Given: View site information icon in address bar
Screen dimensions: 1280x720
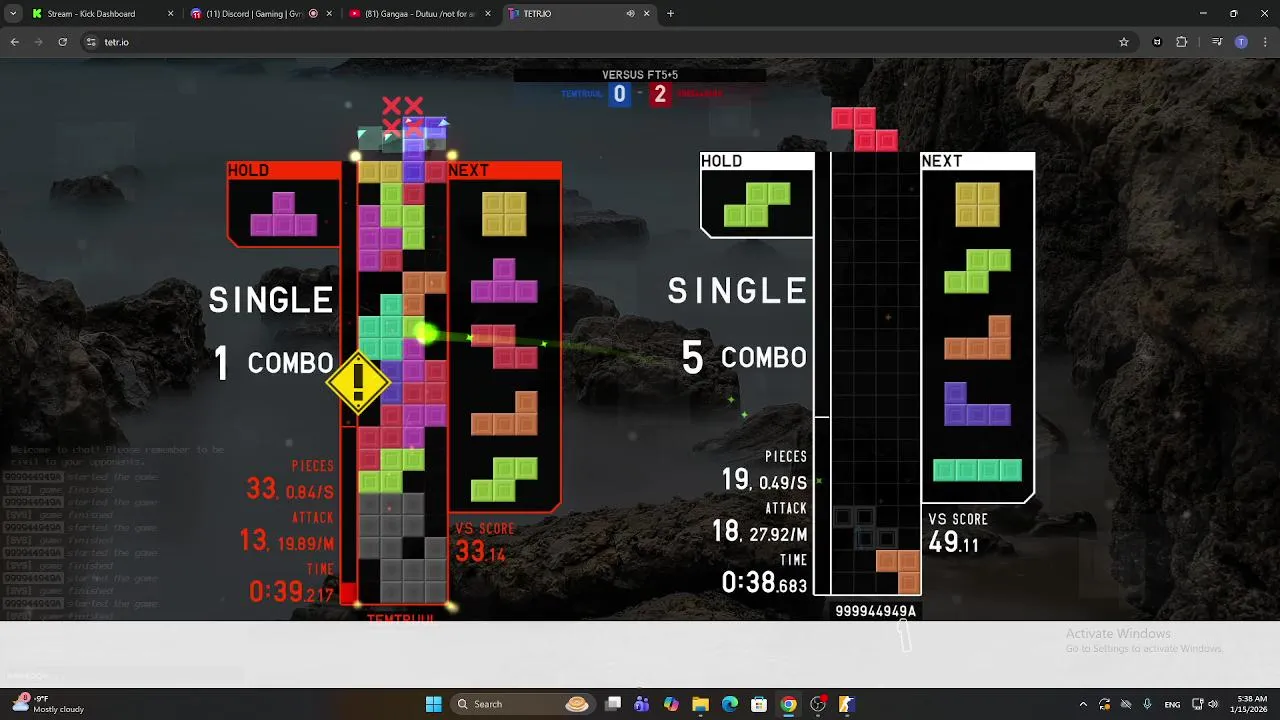Looking at the screenshot, I should pyautogui.click(x=91, y=42).
